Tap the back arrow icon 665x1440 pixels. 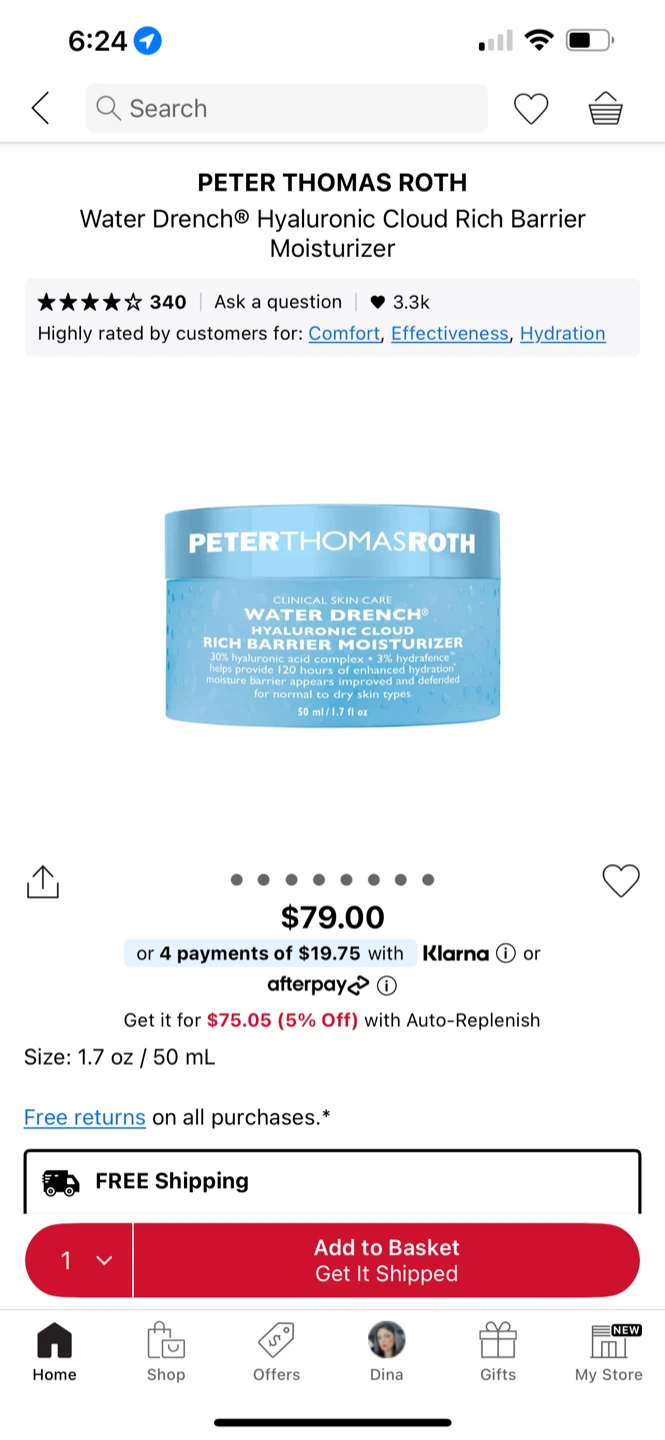click(40, 108)
